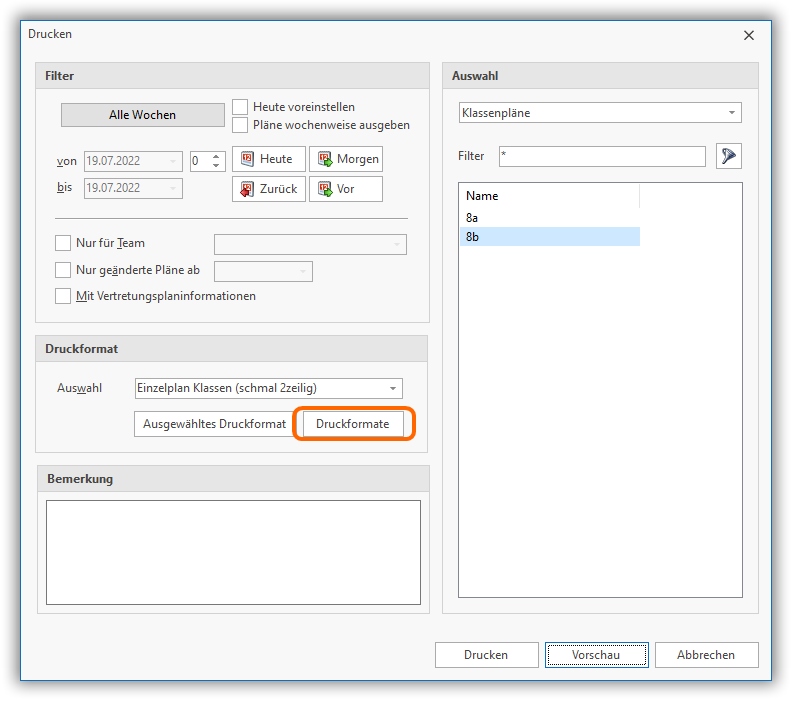Increase the day offset spinner value
The height and width of the screenshot is (701, 792).
[216, 156]
